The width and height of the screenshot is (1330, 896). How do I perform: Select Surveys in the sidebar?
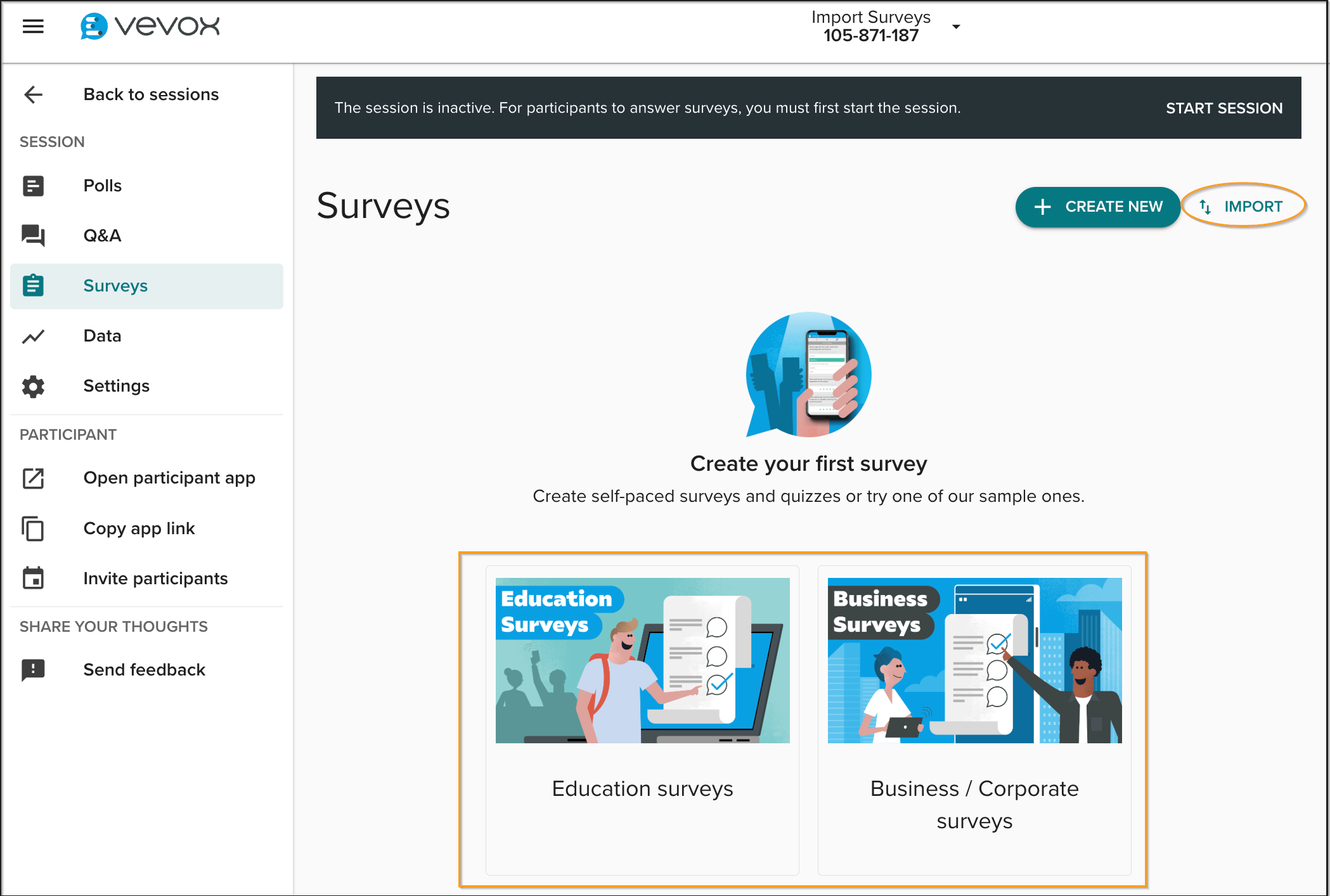(146, 286)
